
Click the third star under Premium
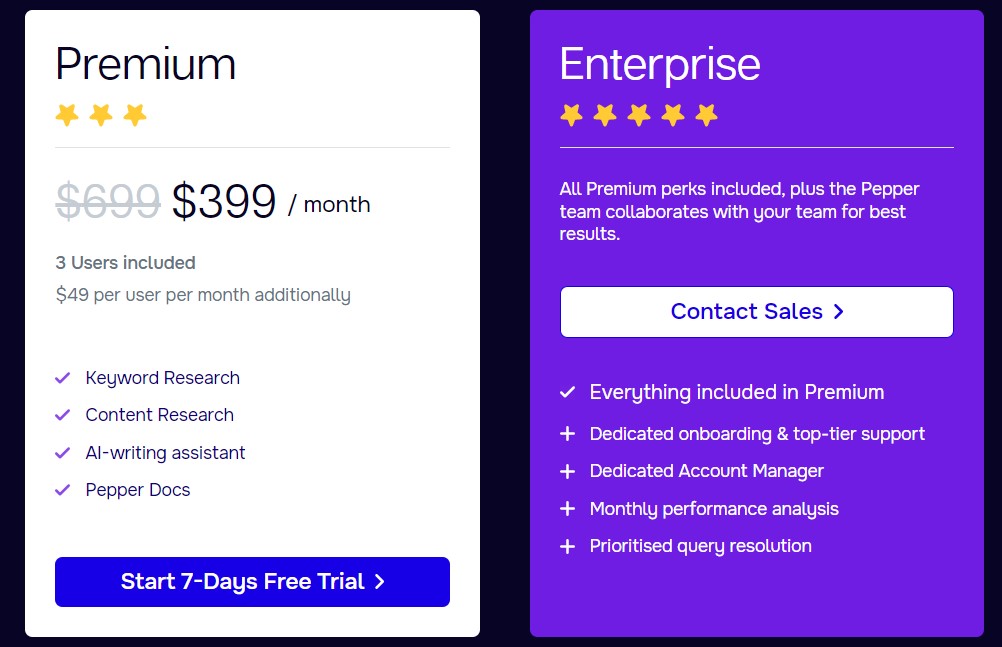135,115
